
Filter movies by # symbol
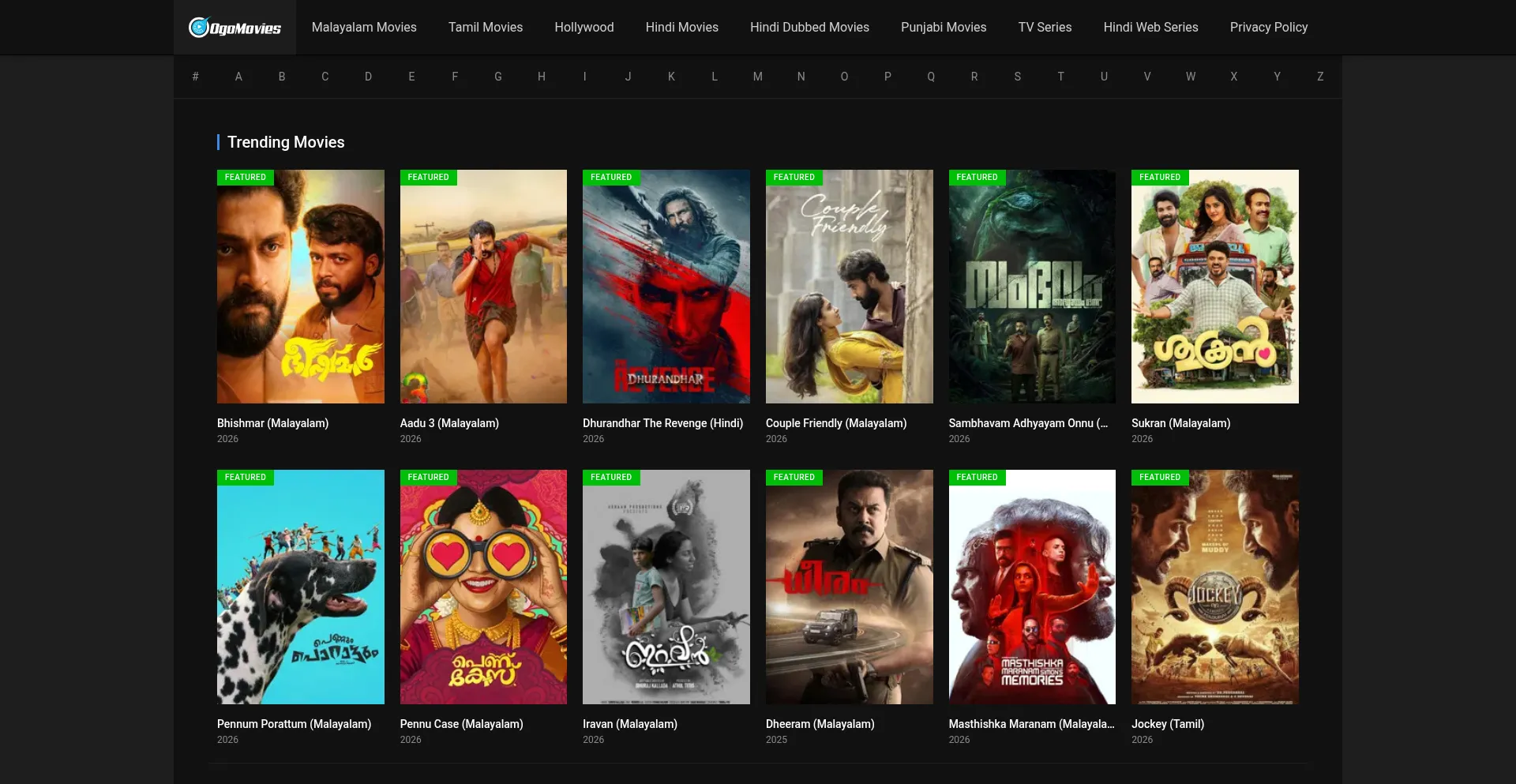point(195,77)
